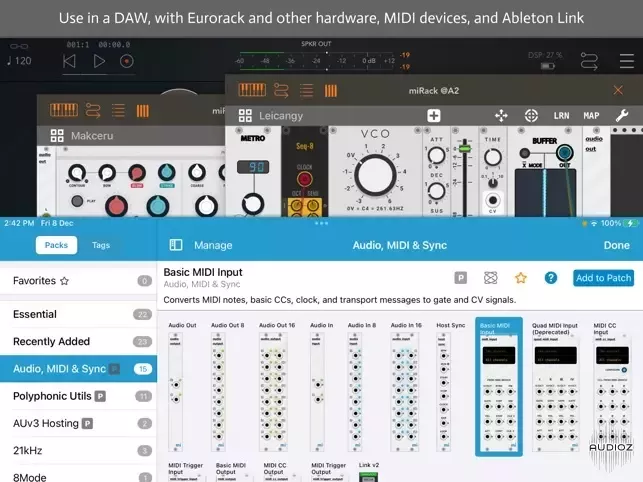
Task: Click the ATT knob
Action: click(436, 155)
